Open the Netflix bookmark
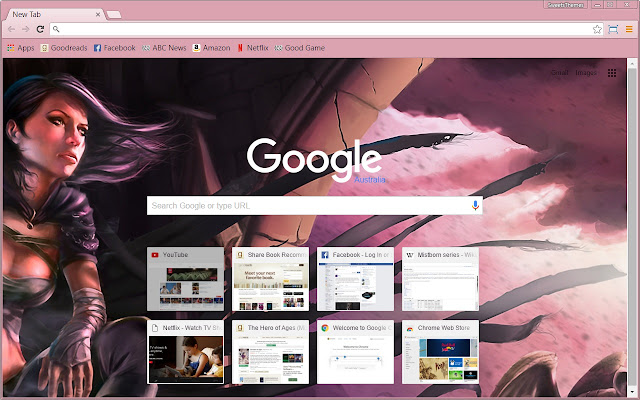Screen dimensions: 640x400 point(253,48)
